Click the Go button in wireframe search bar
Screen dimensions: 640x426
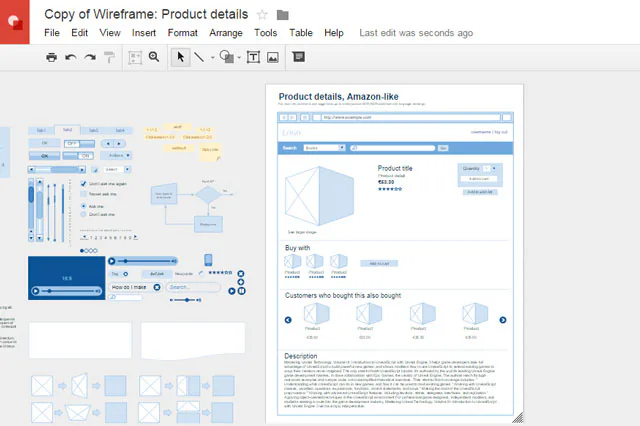click(x=443, y=148)
